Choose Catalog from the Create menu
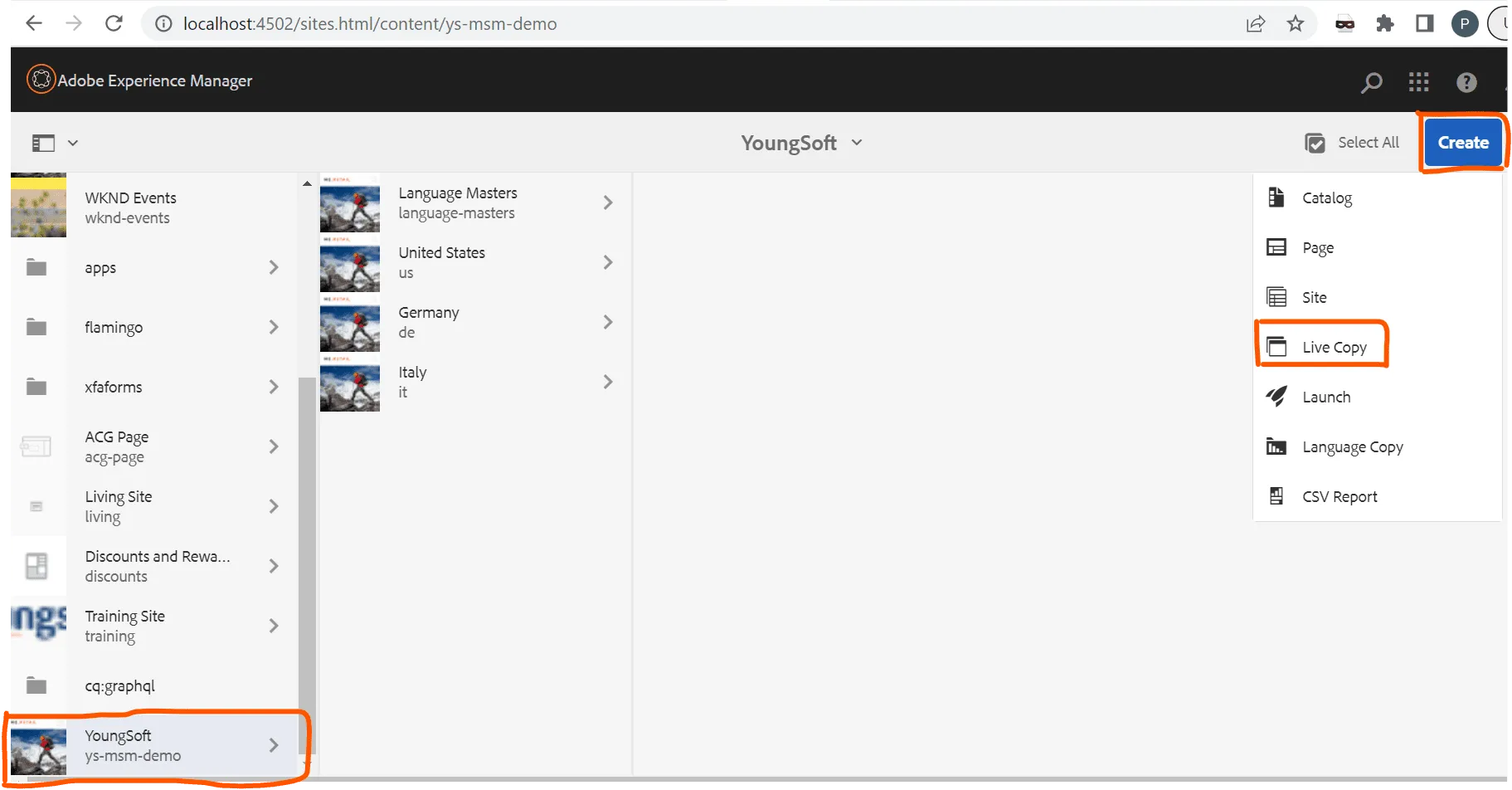Image resolution: width=1512 pixels, height=790 pixels. point(1377,197)
